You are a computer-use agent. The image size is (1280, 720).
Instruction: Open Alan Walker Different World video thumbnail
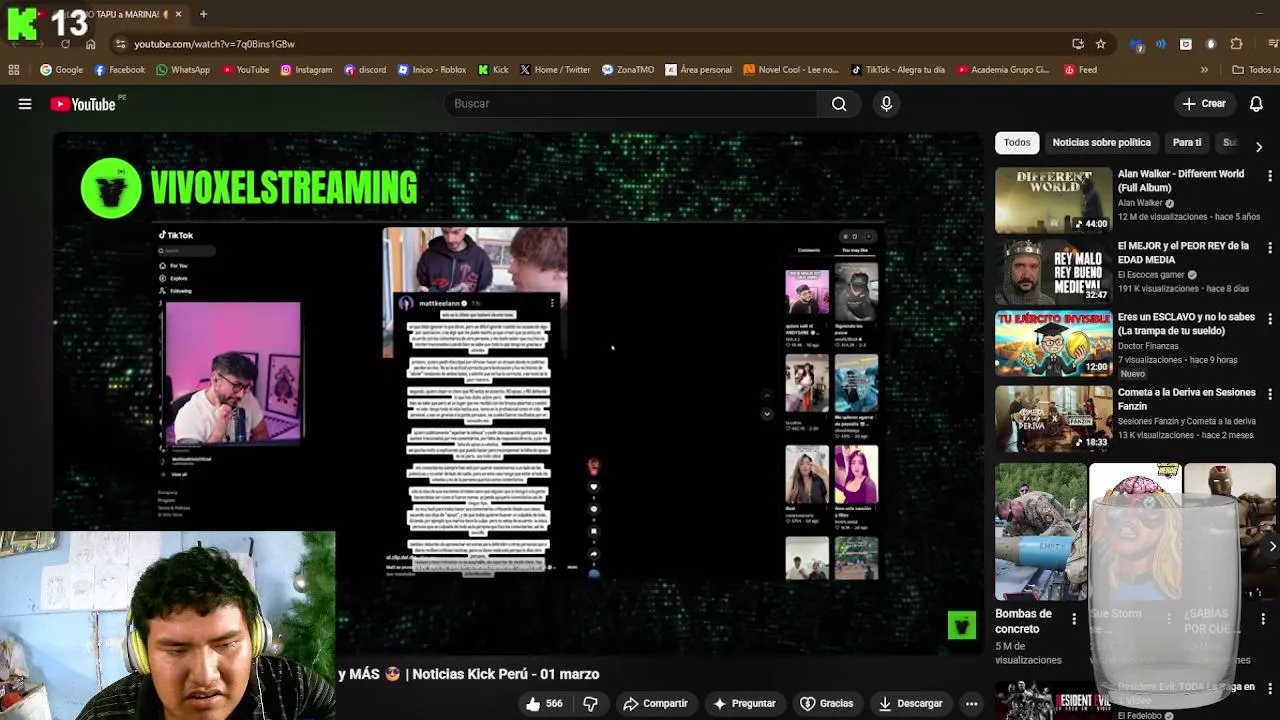pyautogui.click(x=1053, y=200)
